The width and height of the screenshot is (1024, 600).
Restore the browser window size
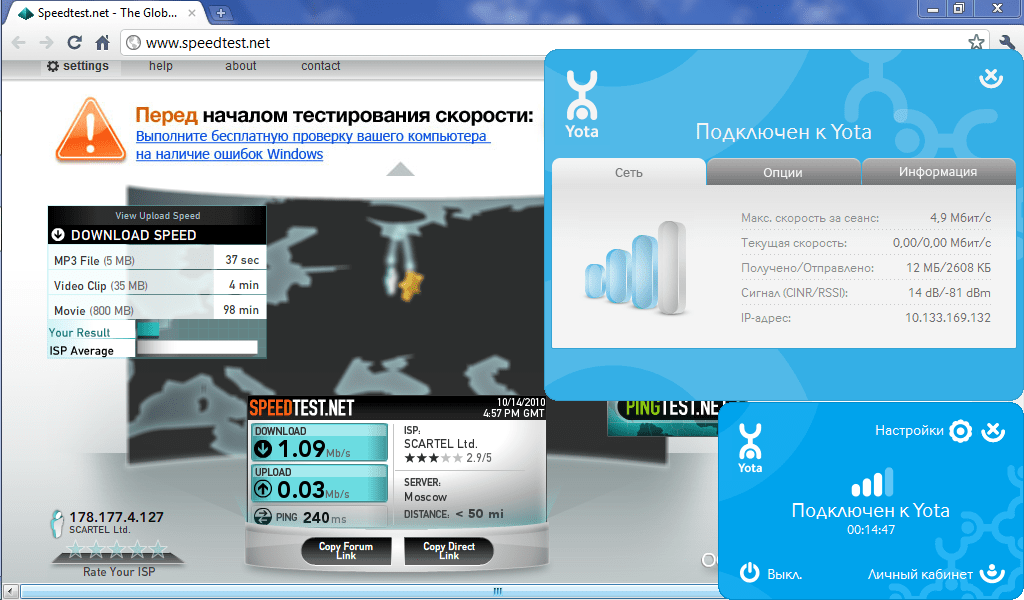tap(959, 8)
